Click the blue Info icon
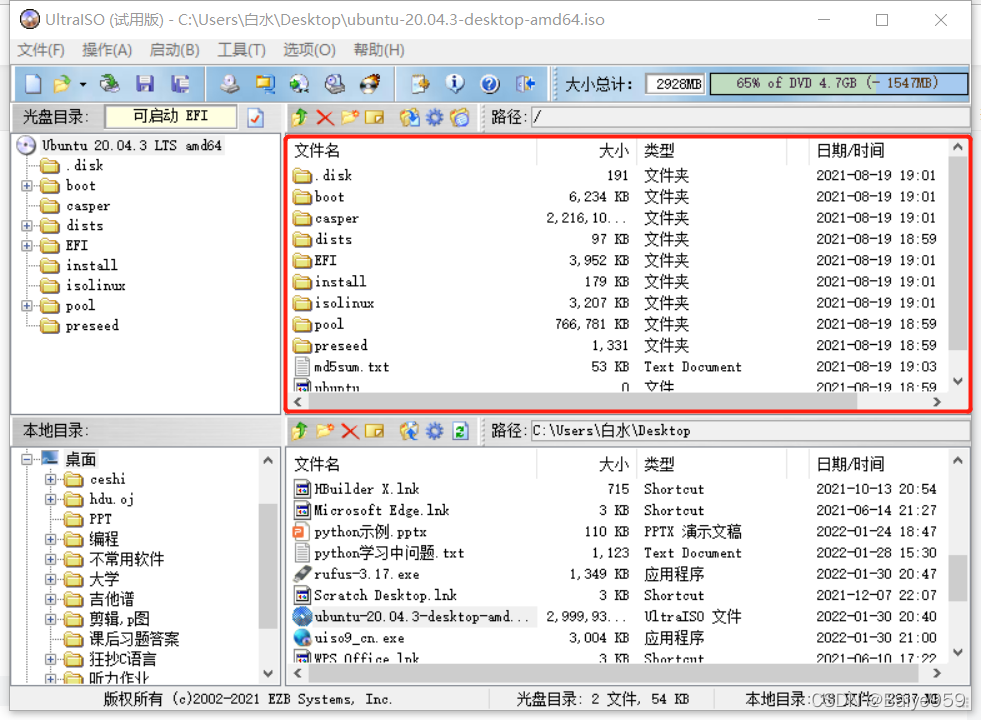Viewport: 981px width, 720px height. (x=455, y=83)
